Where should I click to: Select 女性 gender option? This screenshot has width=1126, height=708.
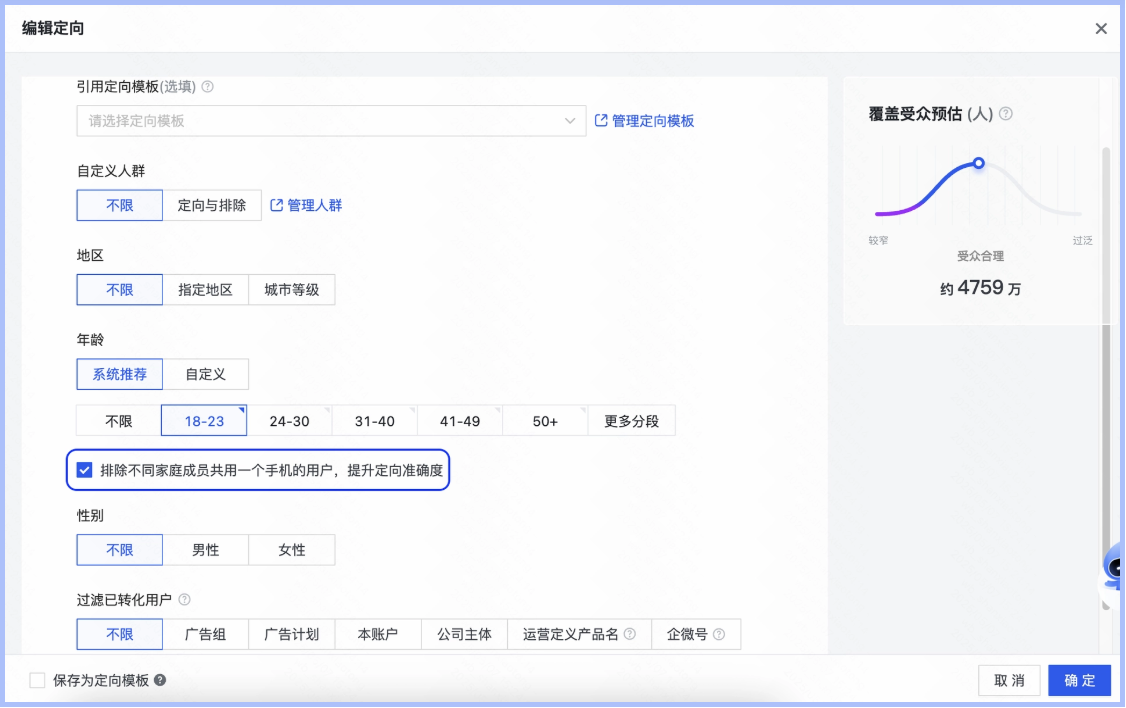click(x=291, y=549)
